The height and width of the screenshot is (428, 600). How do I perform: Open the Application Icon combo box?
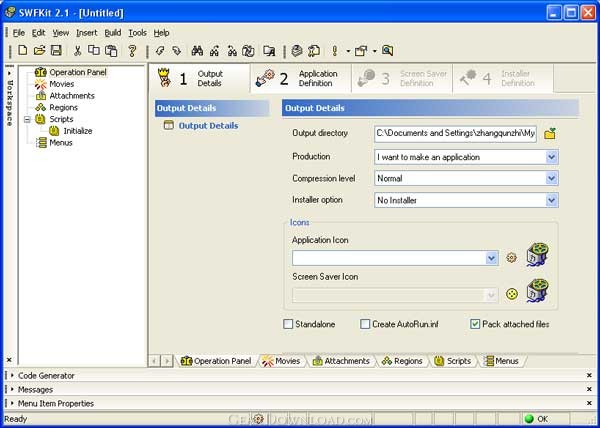click(x=491, y=258)
